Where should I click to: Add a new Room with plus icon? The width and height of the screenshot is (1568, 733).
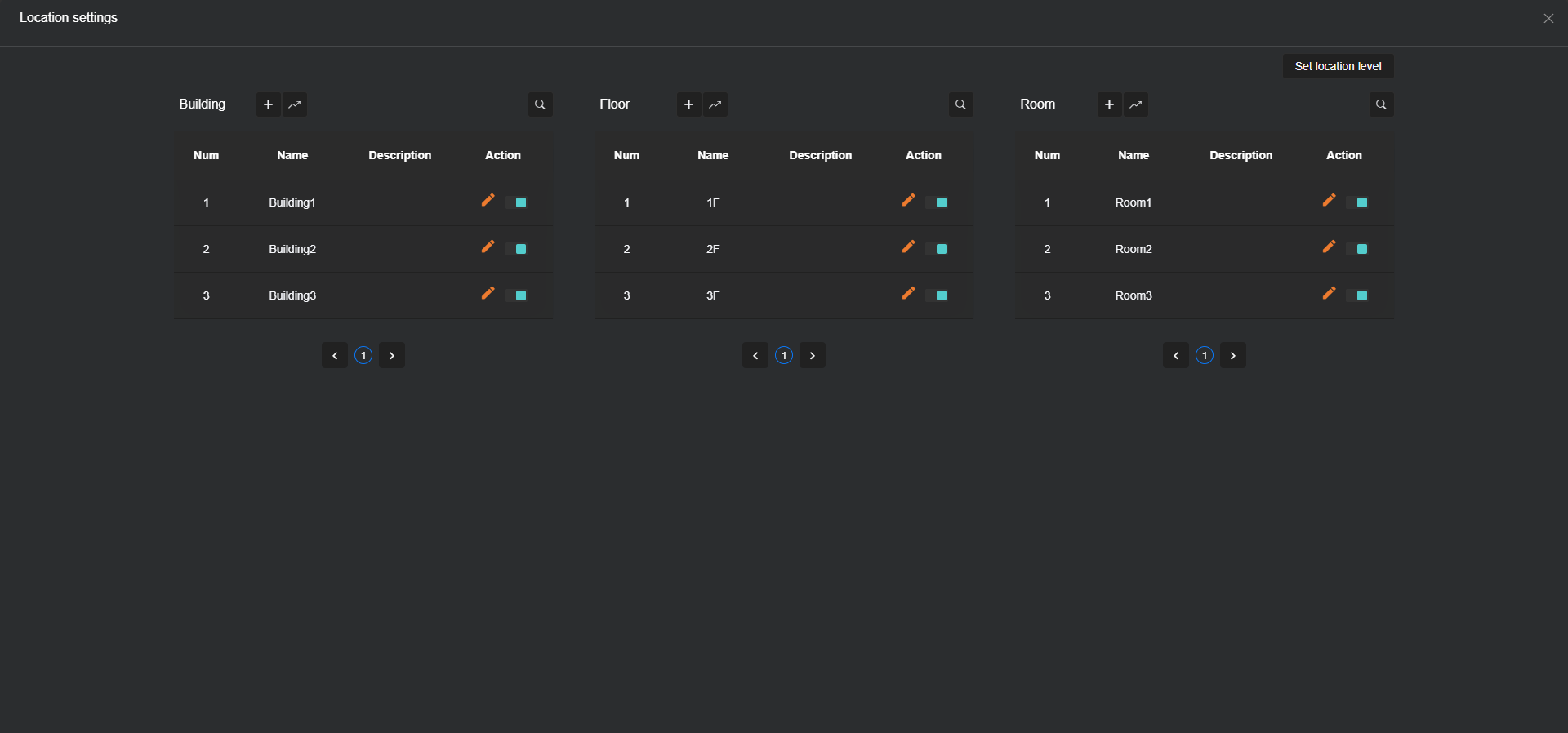pos(1109,104)
